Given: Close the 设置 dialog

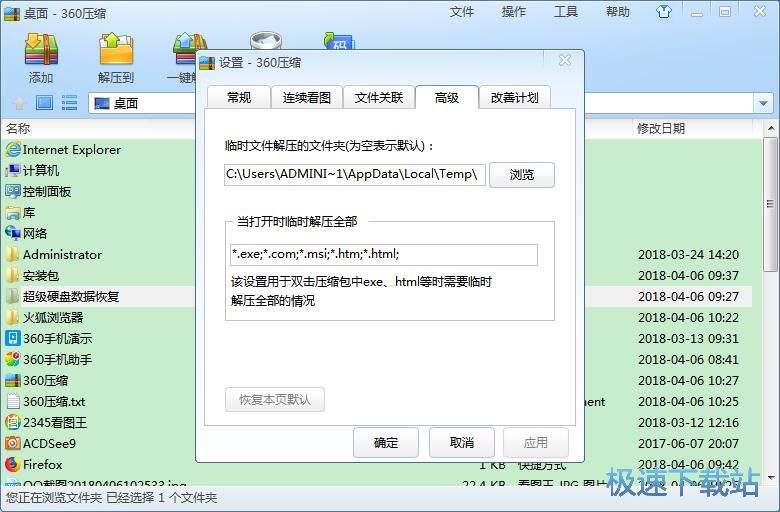Looking at the screenshot, I should (x=565, y=61).
